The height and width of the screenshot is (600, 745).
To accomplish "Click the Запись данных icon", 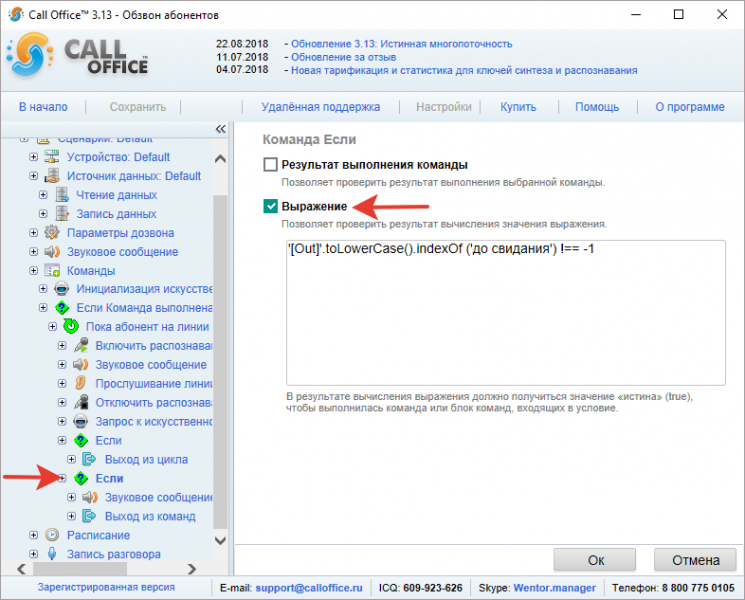I will tap(62, 214).
